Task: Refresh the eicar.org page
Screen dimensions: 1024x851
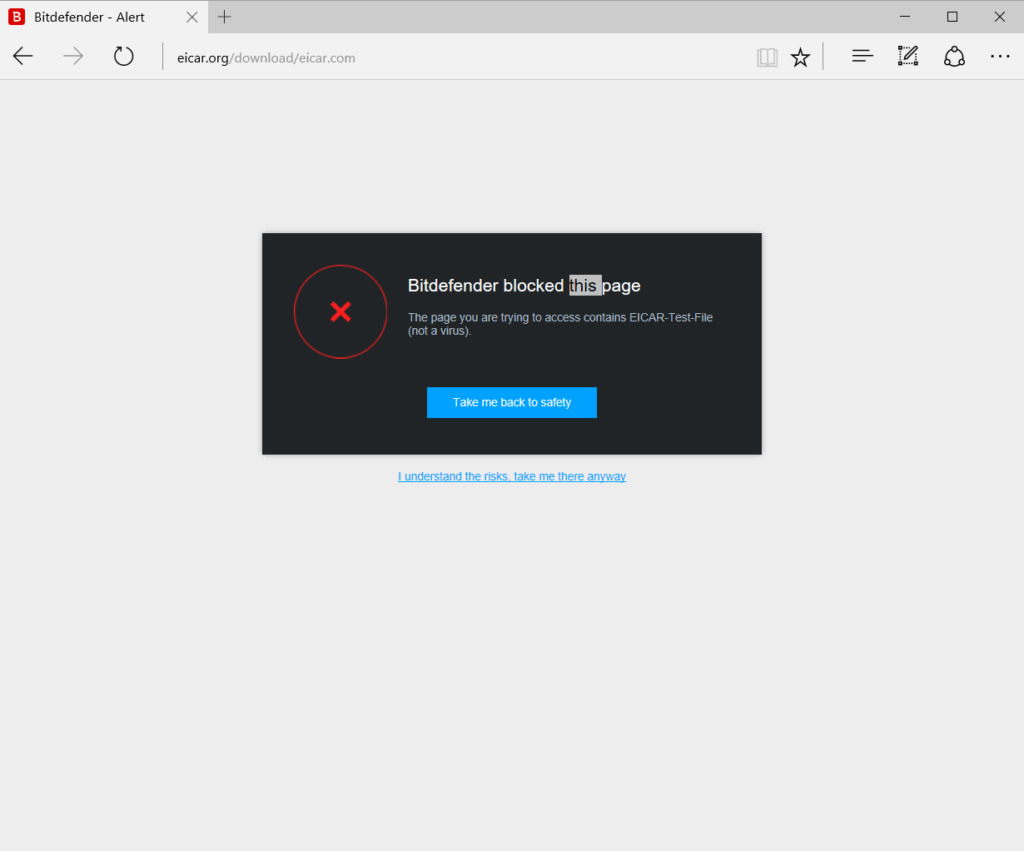Action: pos(123,56)
